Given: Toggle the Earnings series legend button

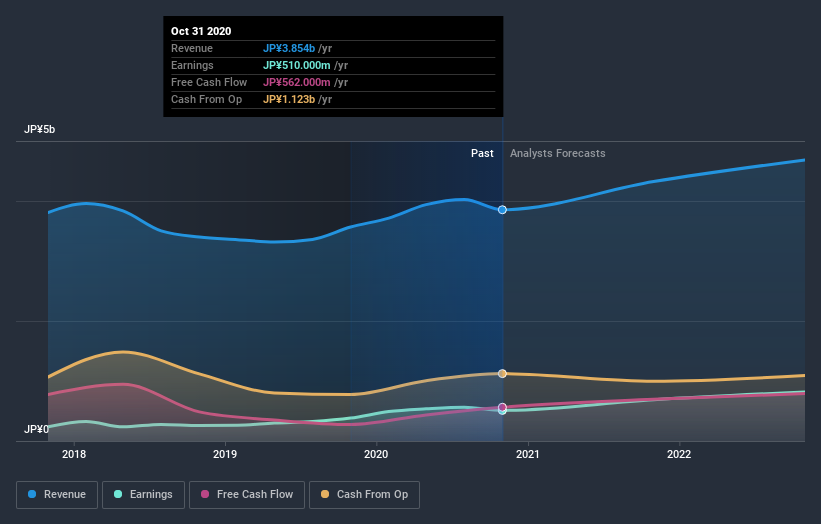Looking at the screenshot, I should click(143, 495).
